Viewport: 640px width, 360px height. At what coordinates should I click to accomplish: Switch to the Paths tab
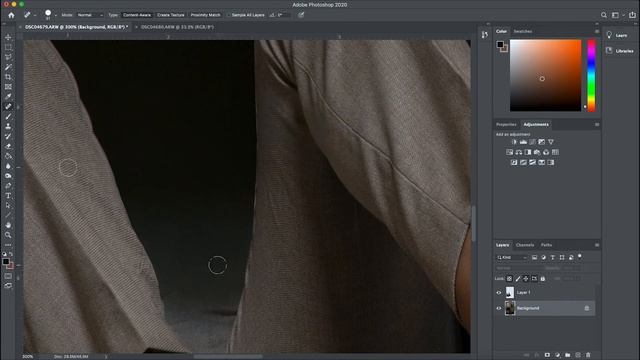click(547, 245)
